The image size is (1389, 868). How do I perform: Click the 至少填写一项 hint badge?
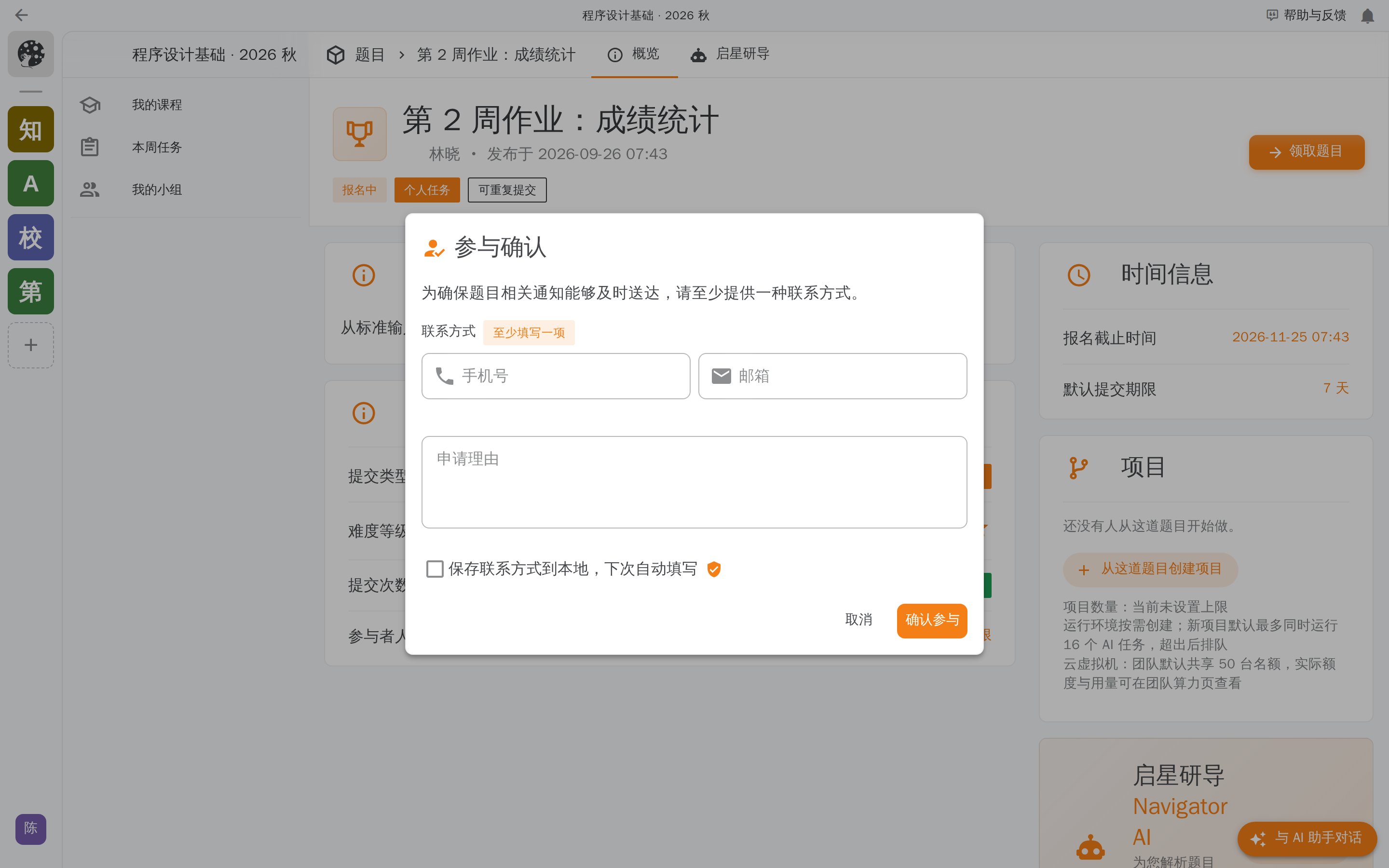coord(529,333)
